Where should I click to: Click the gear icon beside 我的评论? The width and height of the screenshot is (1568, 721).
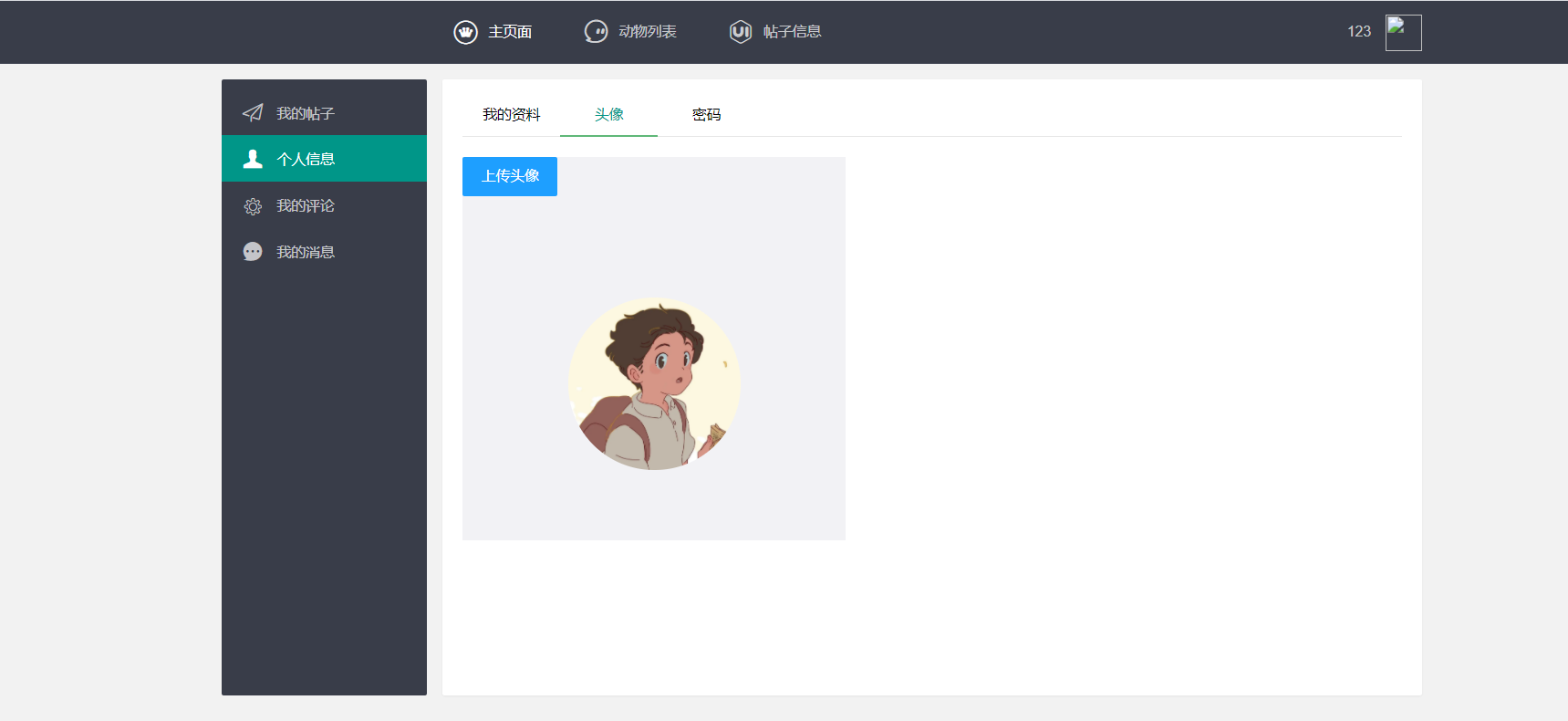(253, 206)
